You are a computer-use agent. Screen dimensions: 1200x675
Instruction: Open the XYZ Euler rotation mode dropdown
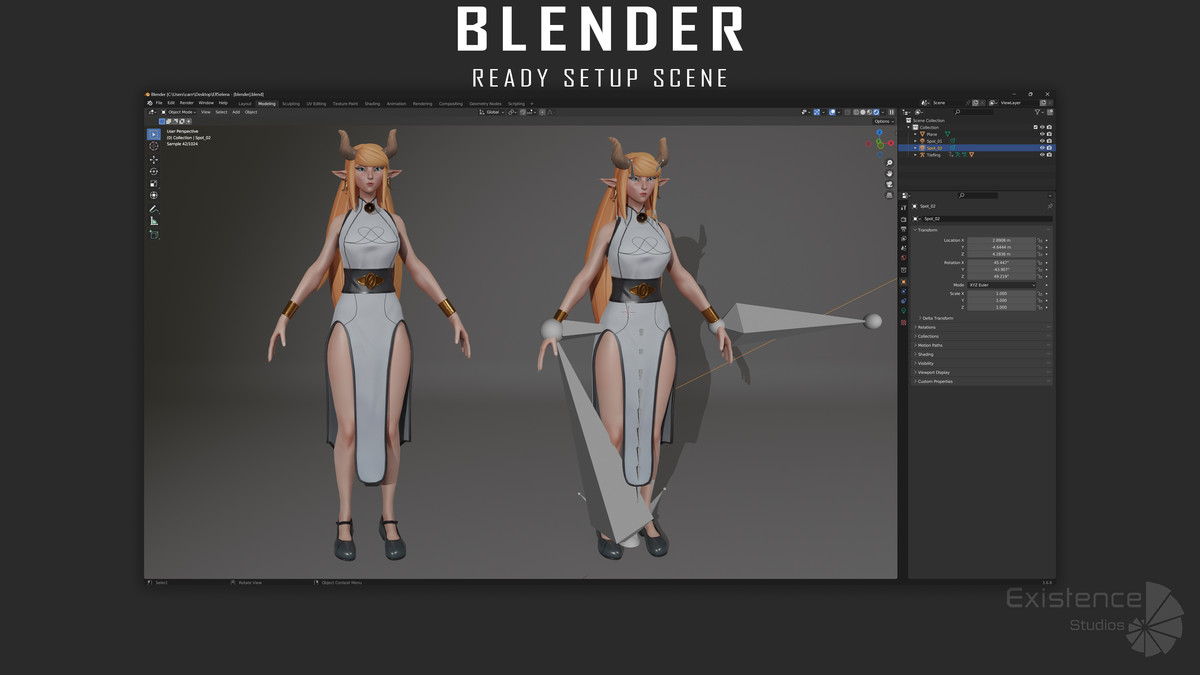pyautogui.click(x=1001, y=285)
